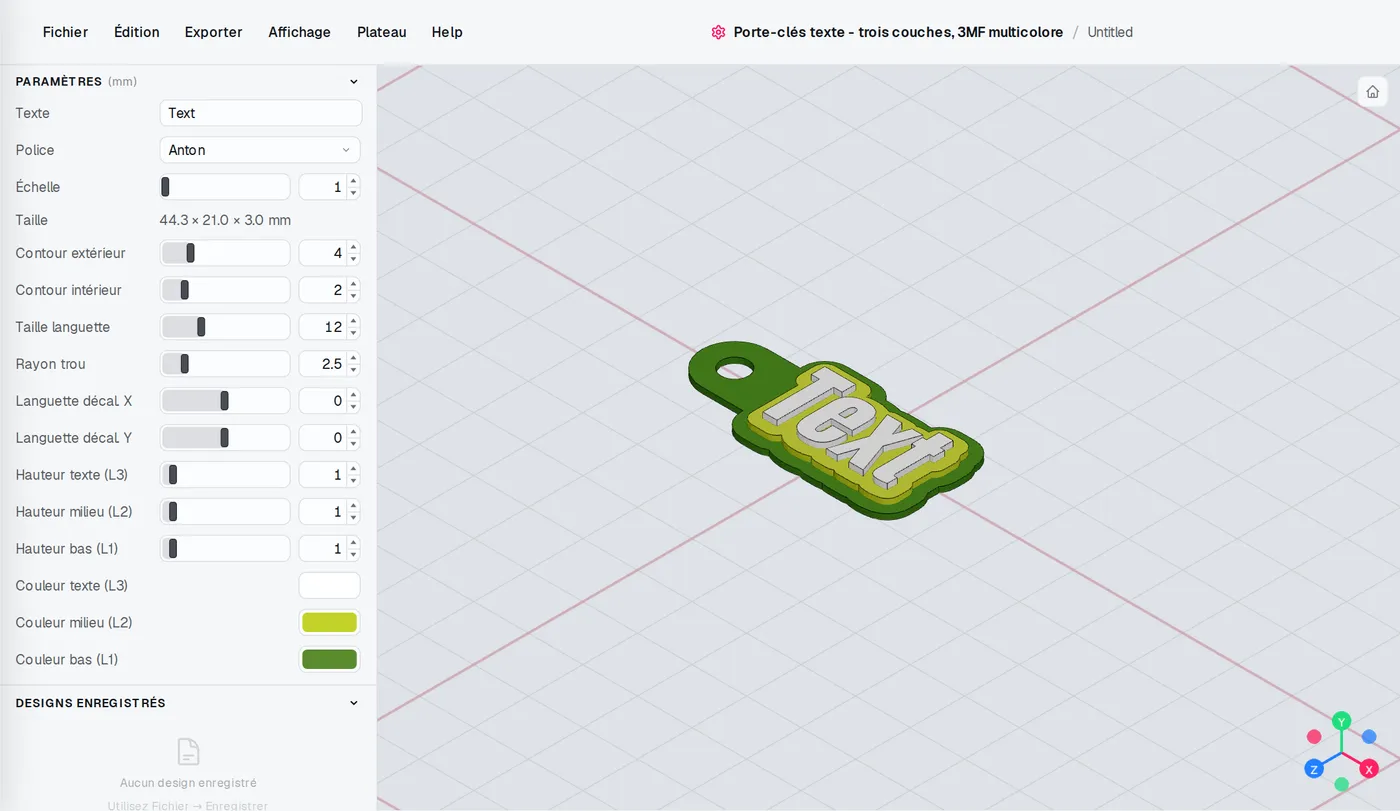
Task: Click the Échelle slider track
Action: [x=225, y=187]
